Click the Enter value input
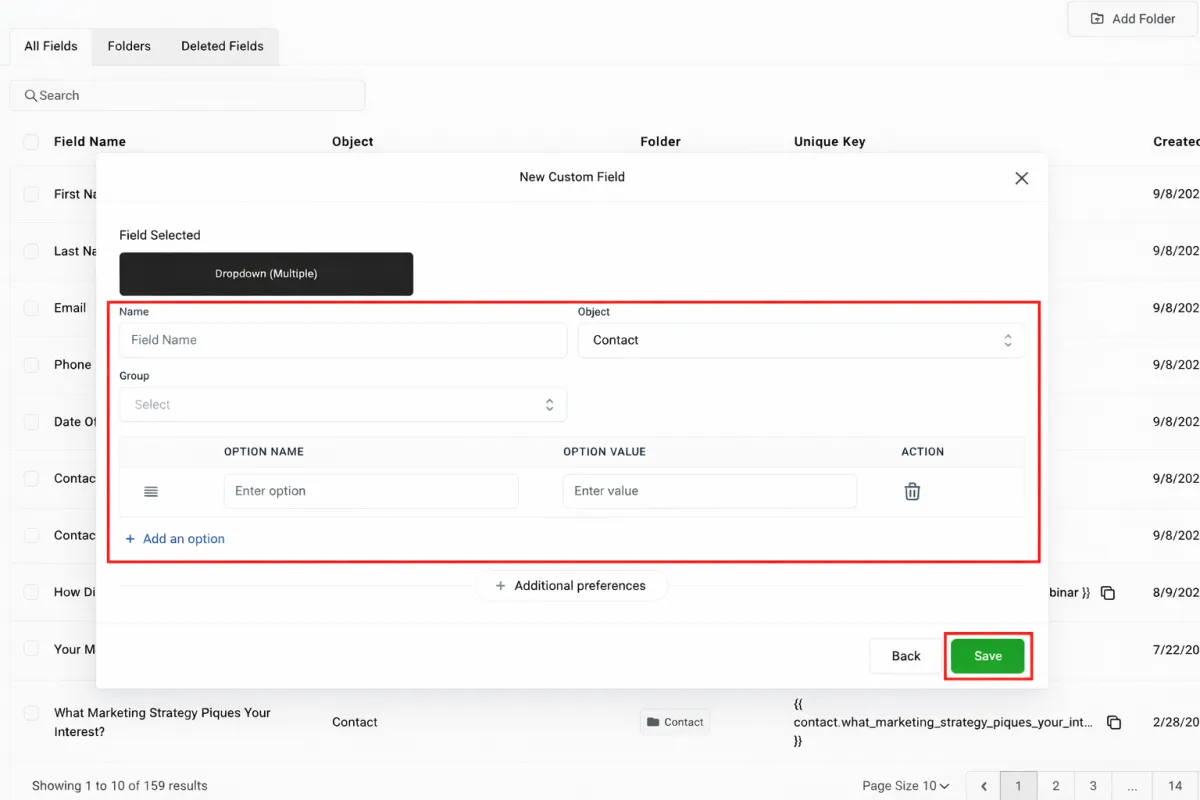This screenshot has height=800, width=1200. [710, 491]
